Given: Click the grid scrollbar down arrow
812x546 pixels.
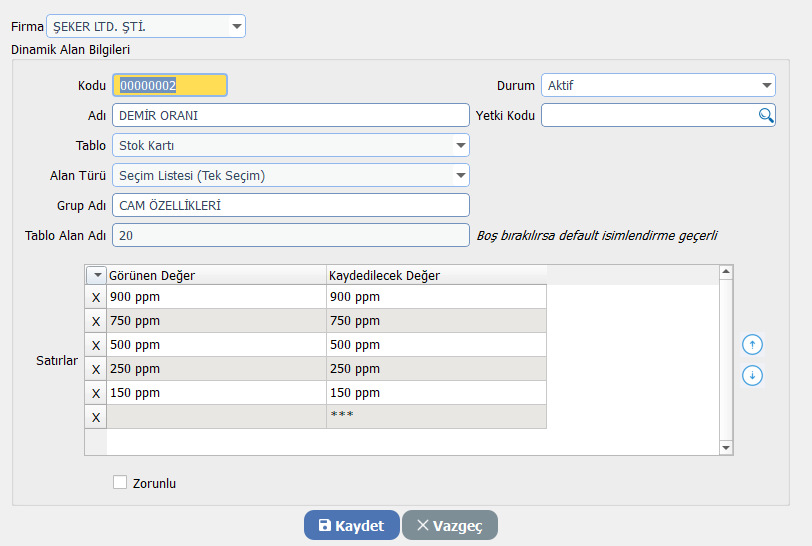Looking at the screenshot, I should point(727,448).
